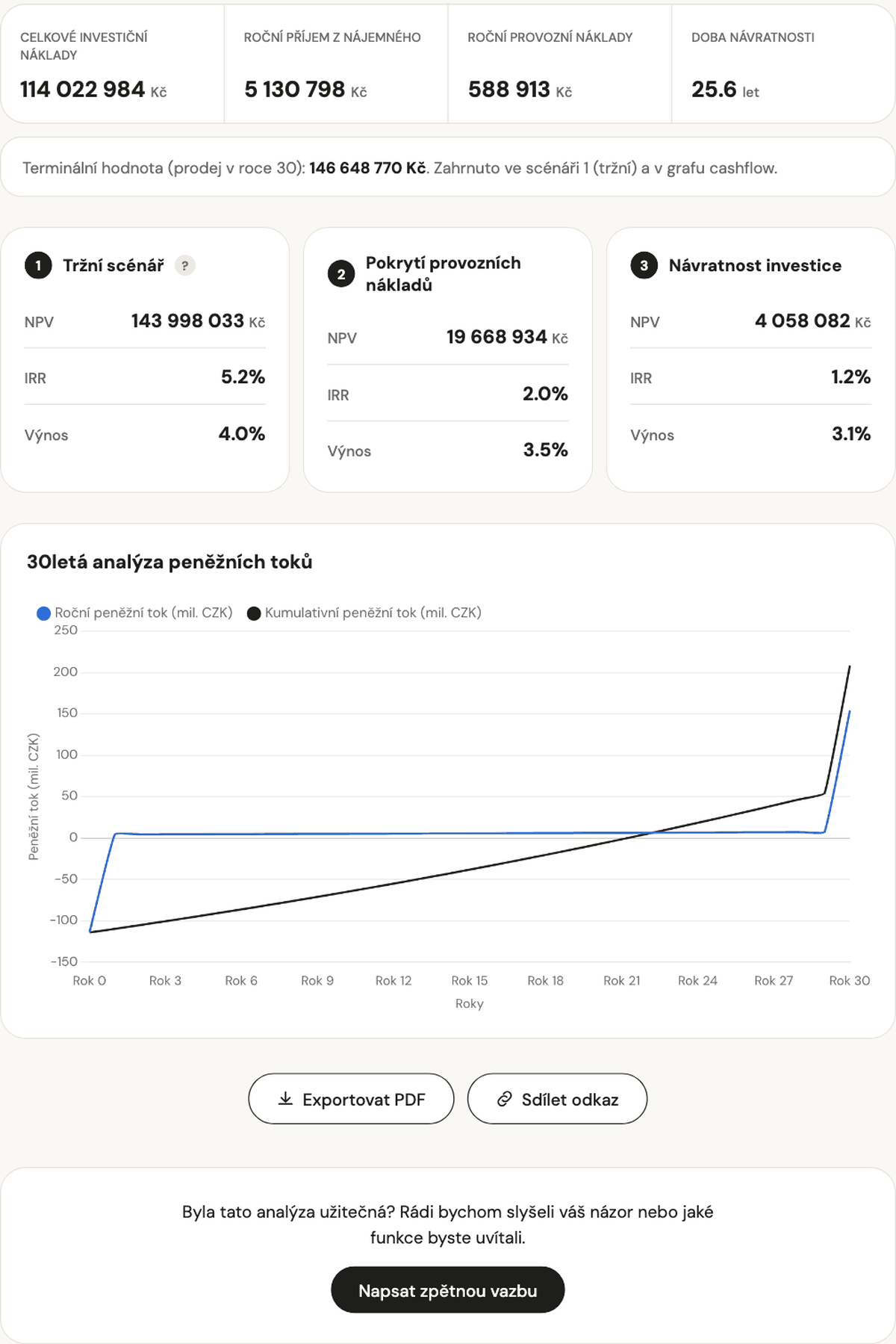Click the number 1 badge of Tržní scénář
Screen dimensions: 896x1344
(38, 265)
